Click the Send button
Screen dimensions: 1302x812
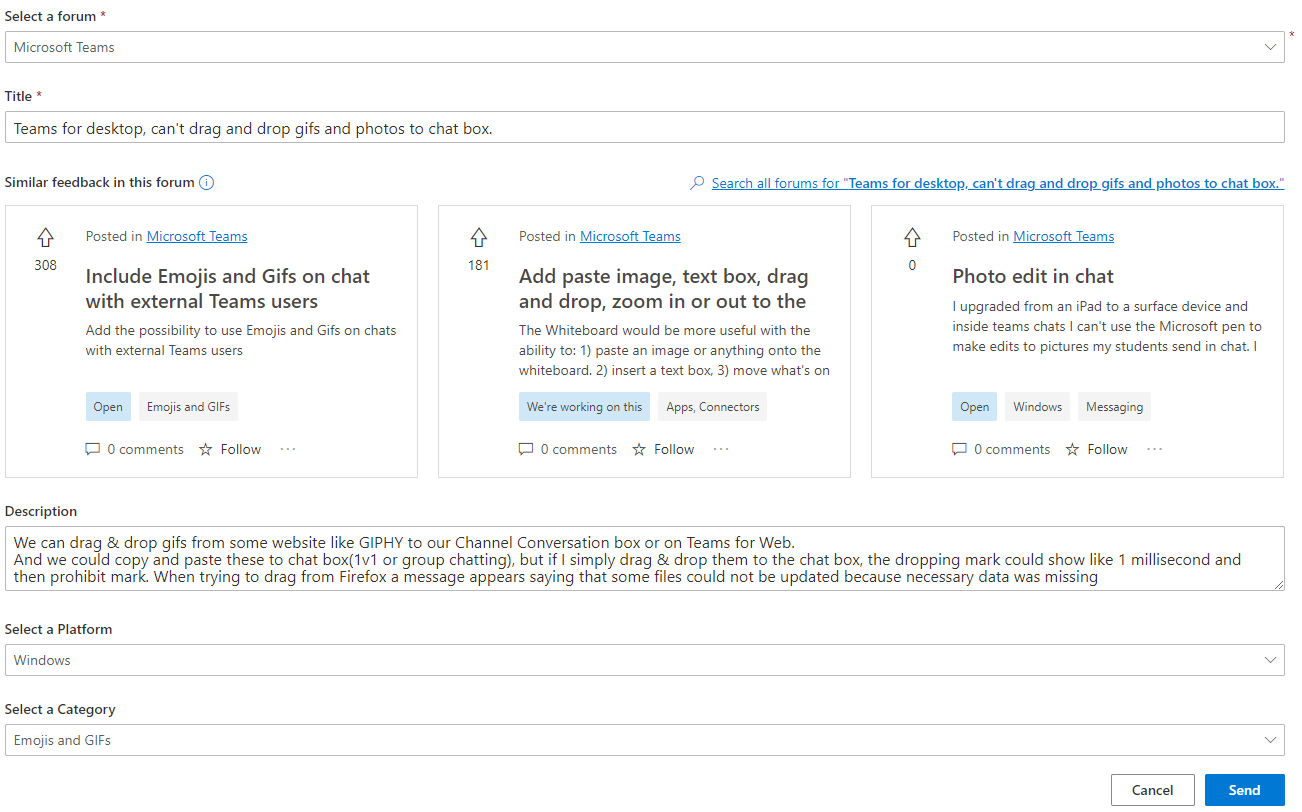[1245, 790]
